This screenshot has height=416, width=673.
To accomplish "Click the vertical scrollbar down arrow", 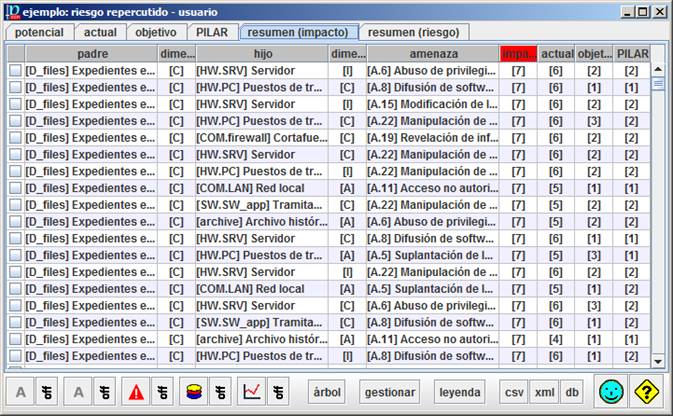I will pyautogui.click(x=658, y=360).
